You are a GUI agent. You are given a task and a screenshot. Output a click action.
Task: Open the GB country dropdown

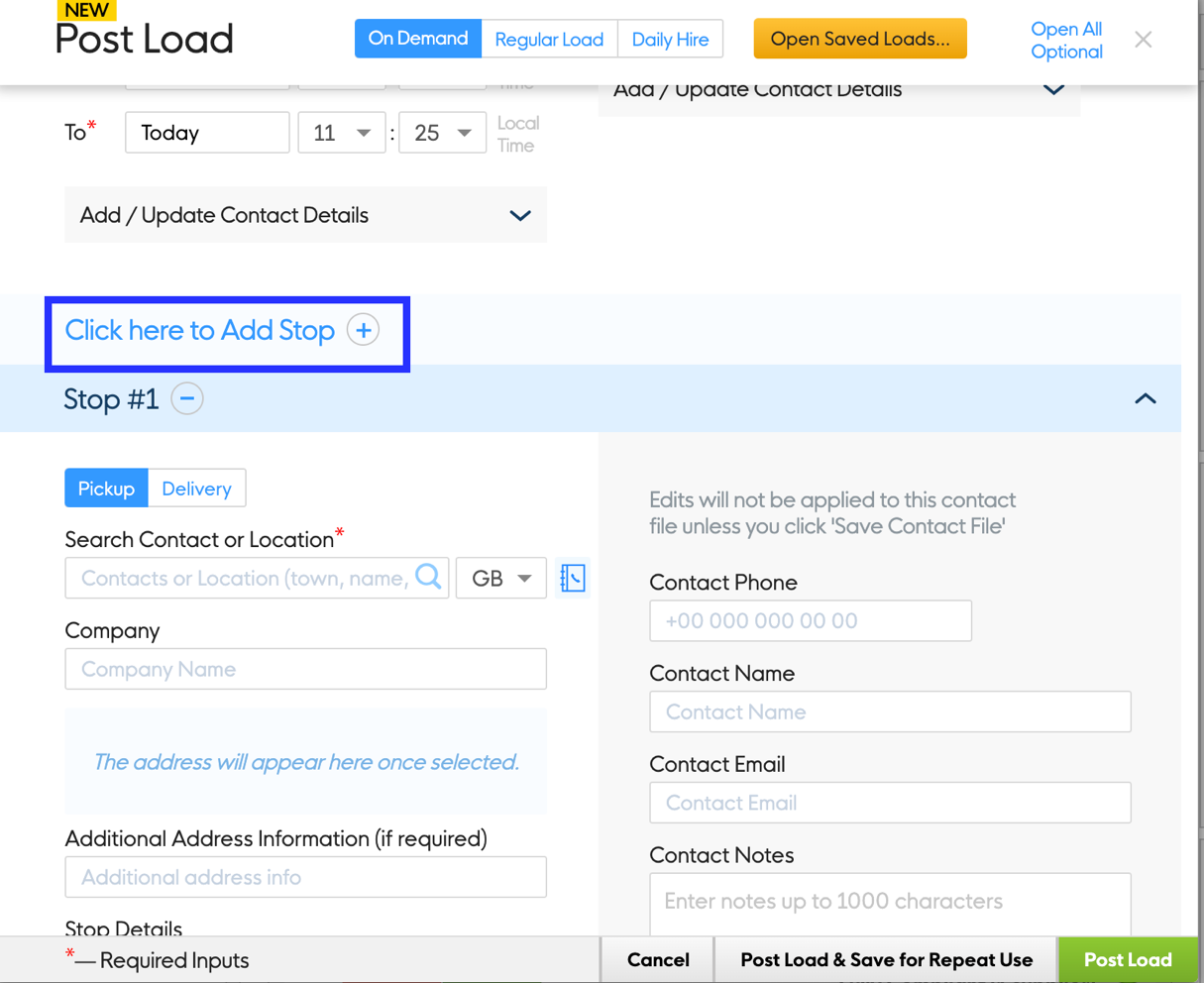501,578
